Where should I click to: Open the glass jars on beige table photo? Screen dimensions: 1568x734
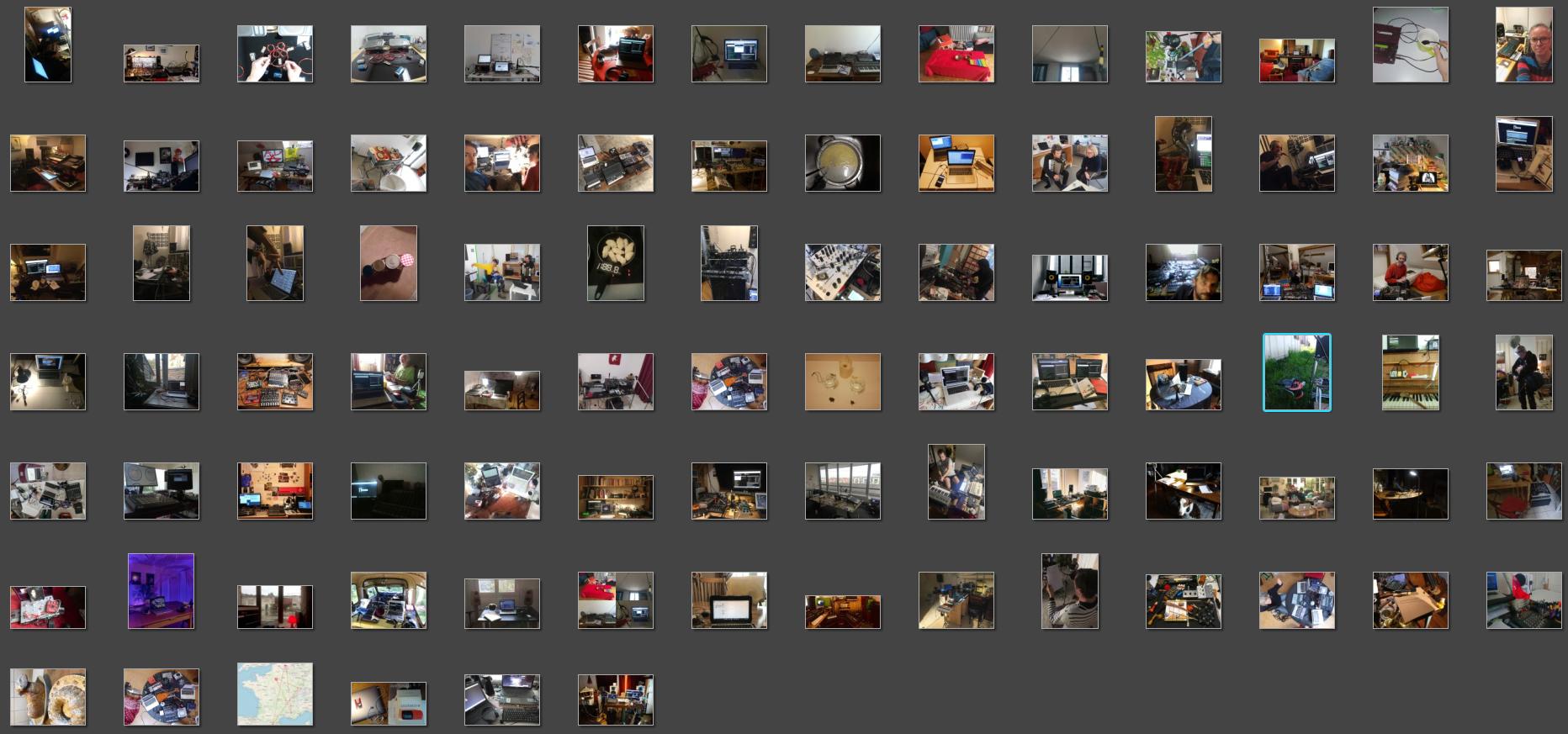843,382
